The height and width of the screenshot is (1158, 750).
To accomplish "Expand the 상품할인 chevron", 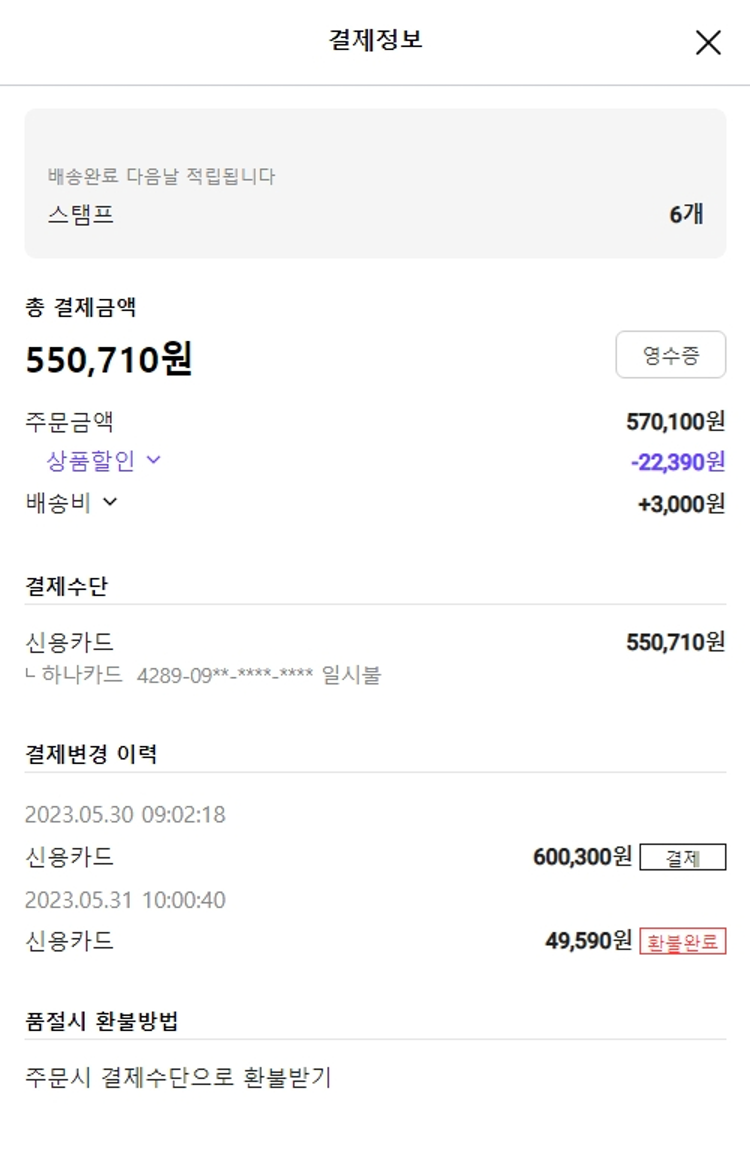I will [x=153, y=460].
